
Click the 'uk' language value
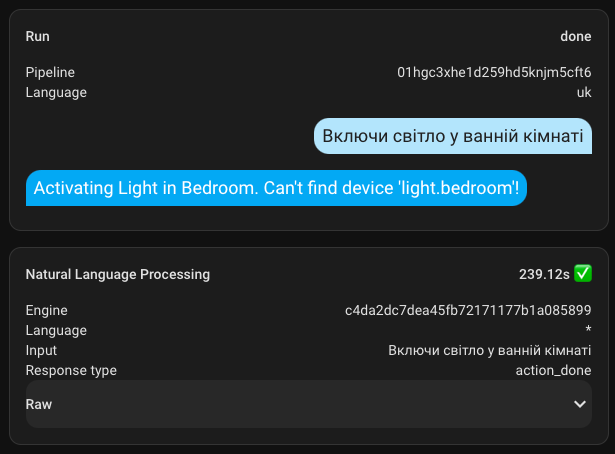tap(584, 93)
